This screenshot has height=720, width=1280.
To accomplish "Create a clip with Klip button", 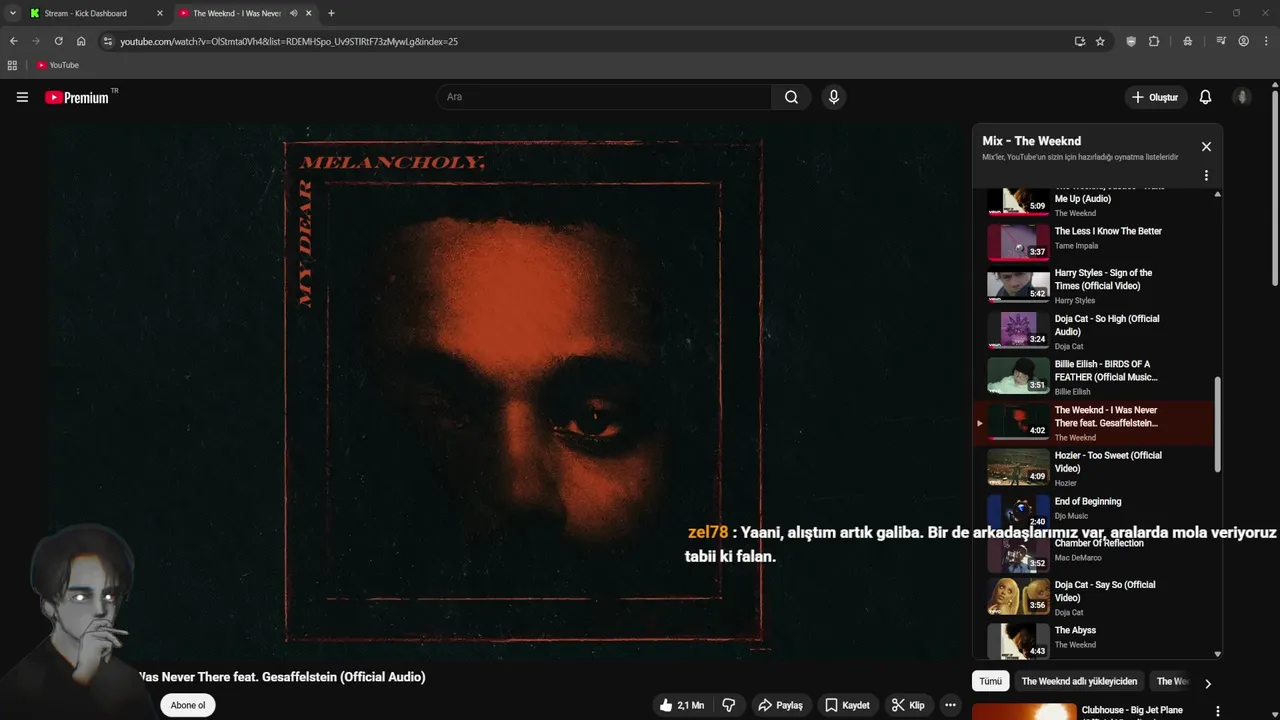I will click(908, 705).
